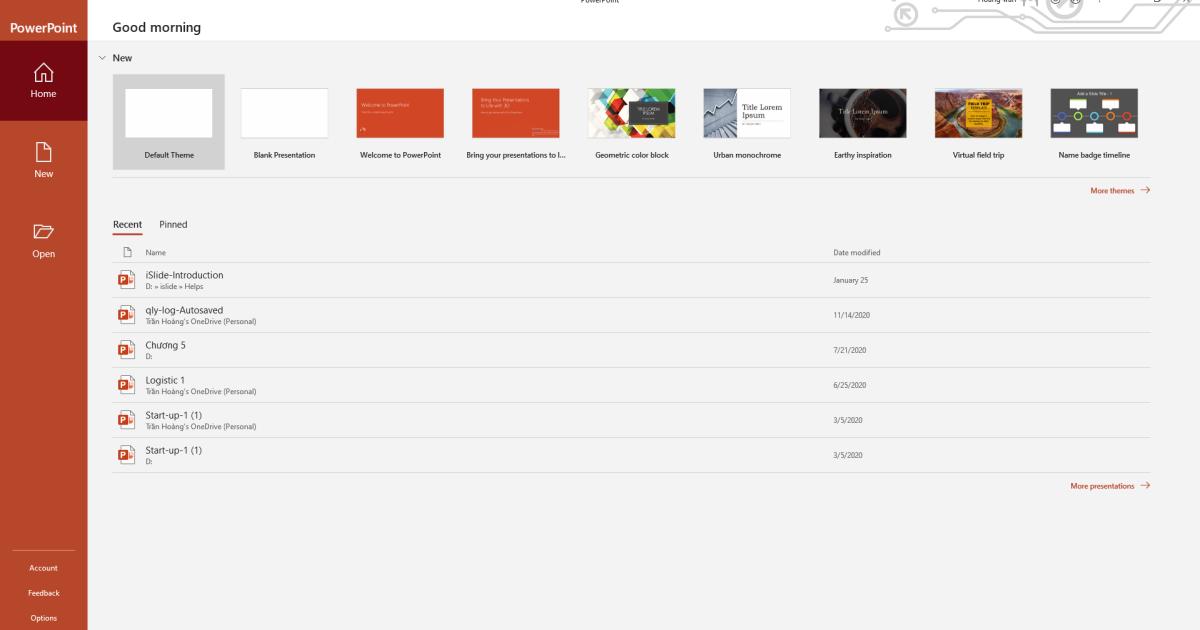
Task: Choose Earthy inspiration theme
Action: coord(863,122)
